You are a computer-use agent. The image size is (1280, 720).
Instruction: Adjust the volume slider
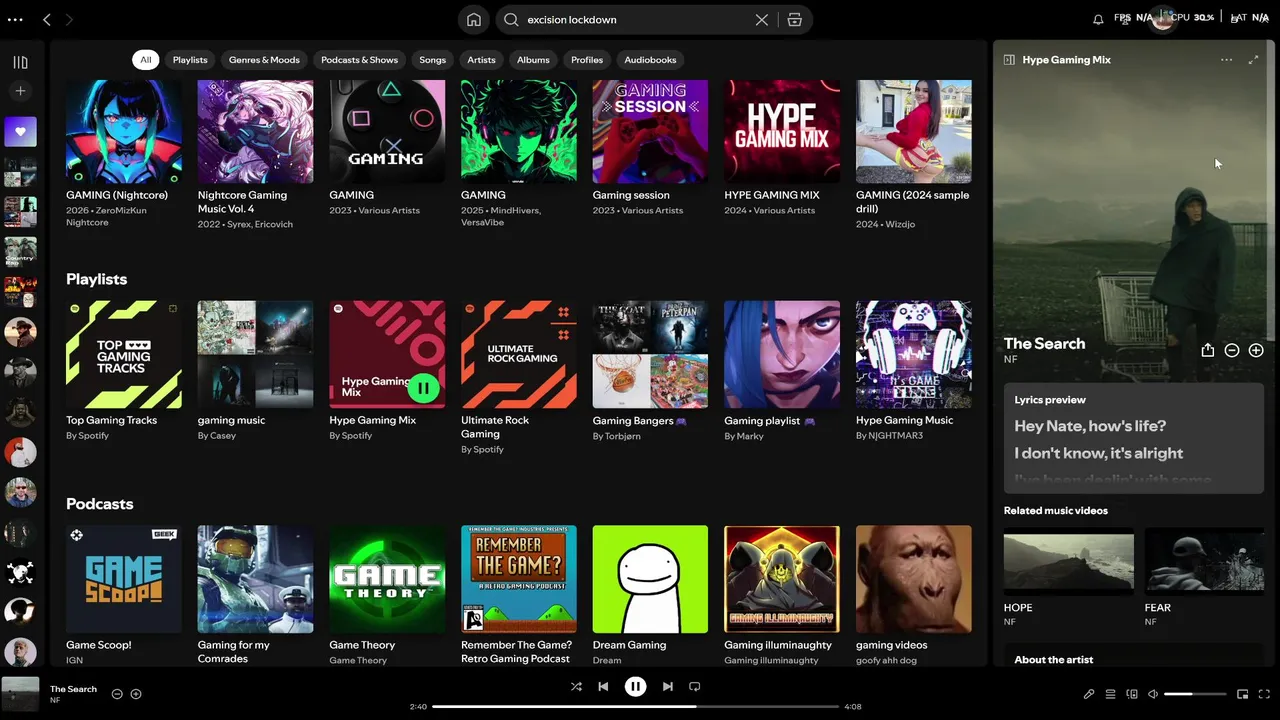pos(1195,694)
